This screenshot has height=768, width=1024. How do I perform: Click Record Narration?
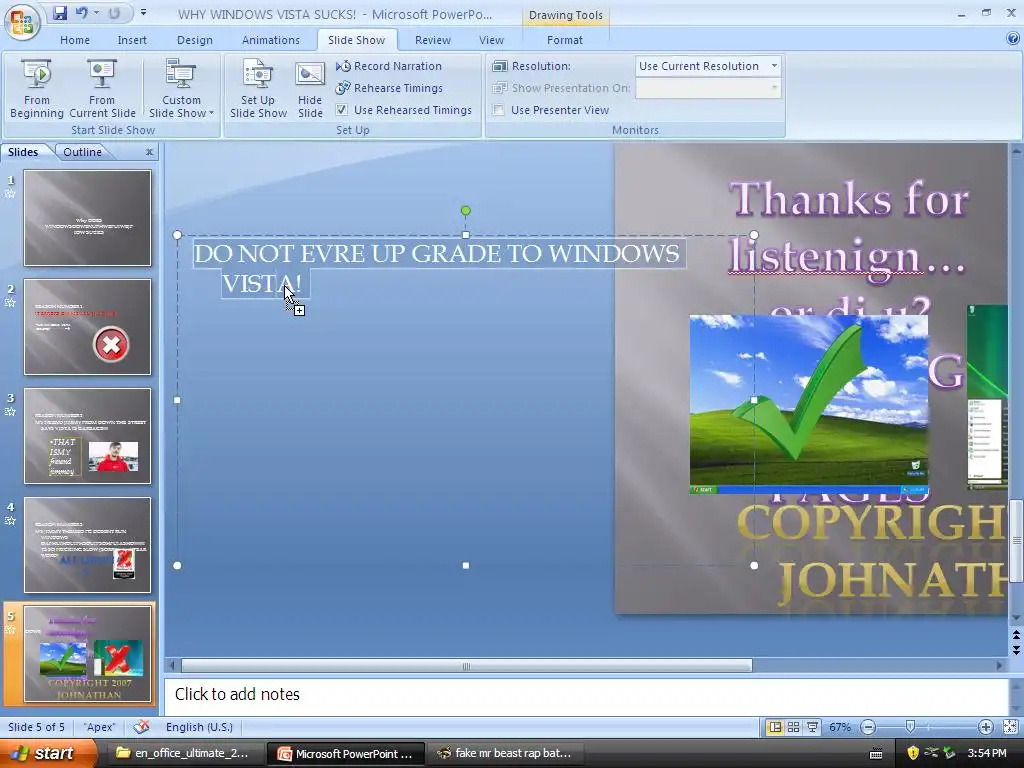[x=389, y=66]
